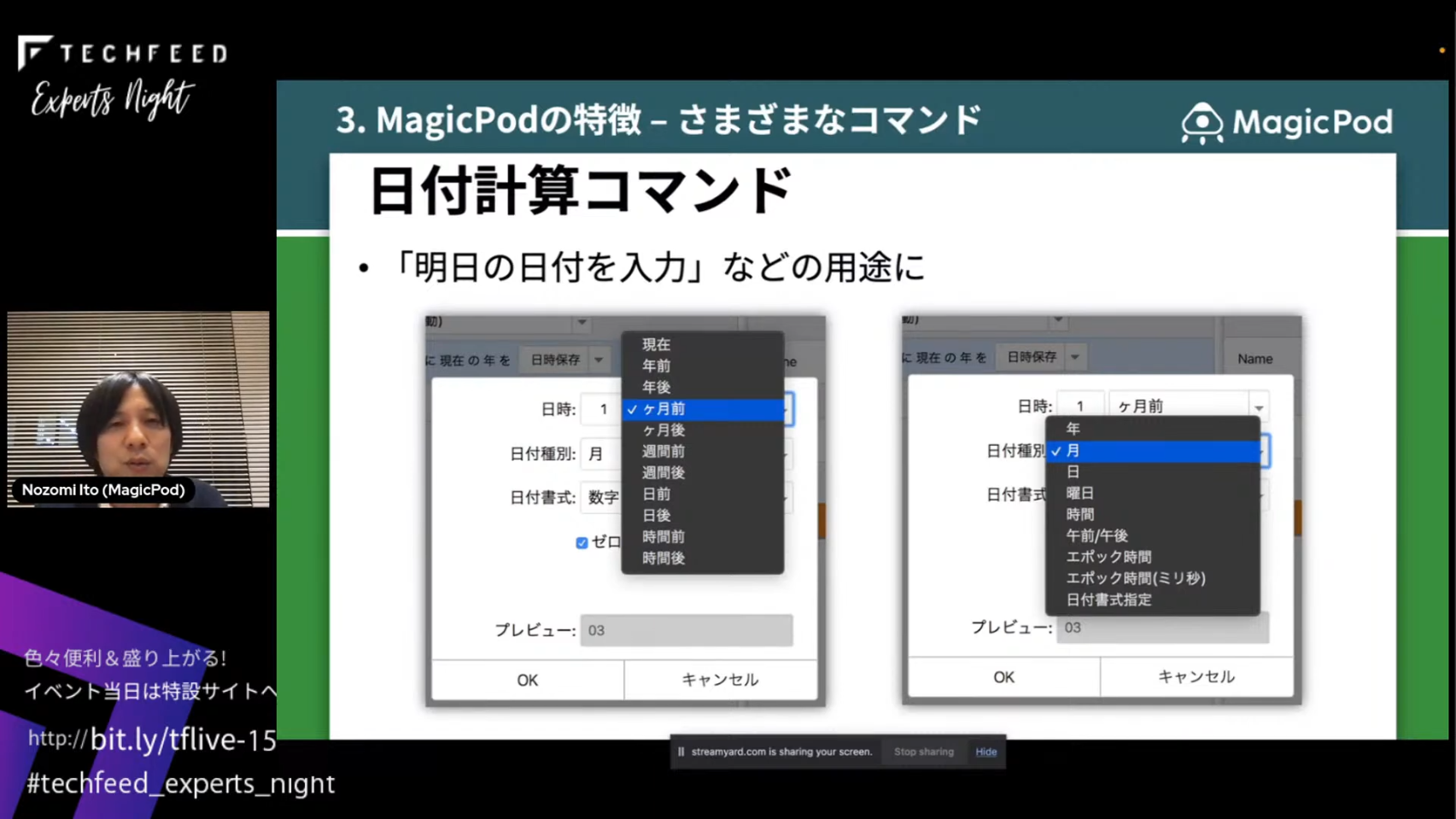Click the プレビュー field in right dialog
The image size is (1456, 819).
pyautogui.click(x=1162, y=628)
